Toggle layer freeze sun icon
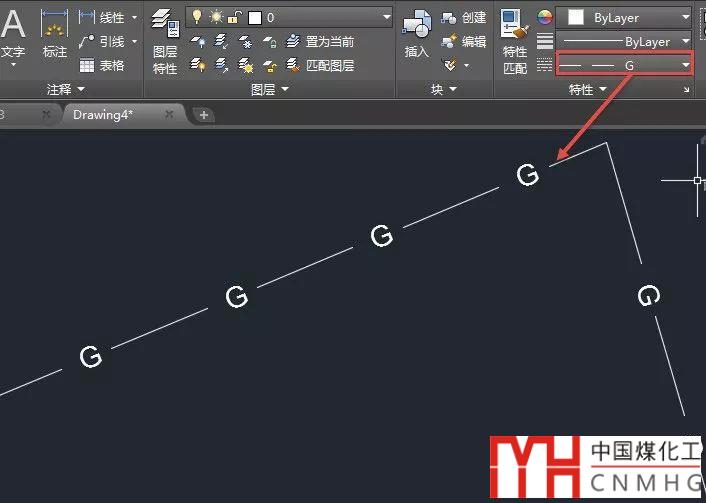 coord(215,17)
